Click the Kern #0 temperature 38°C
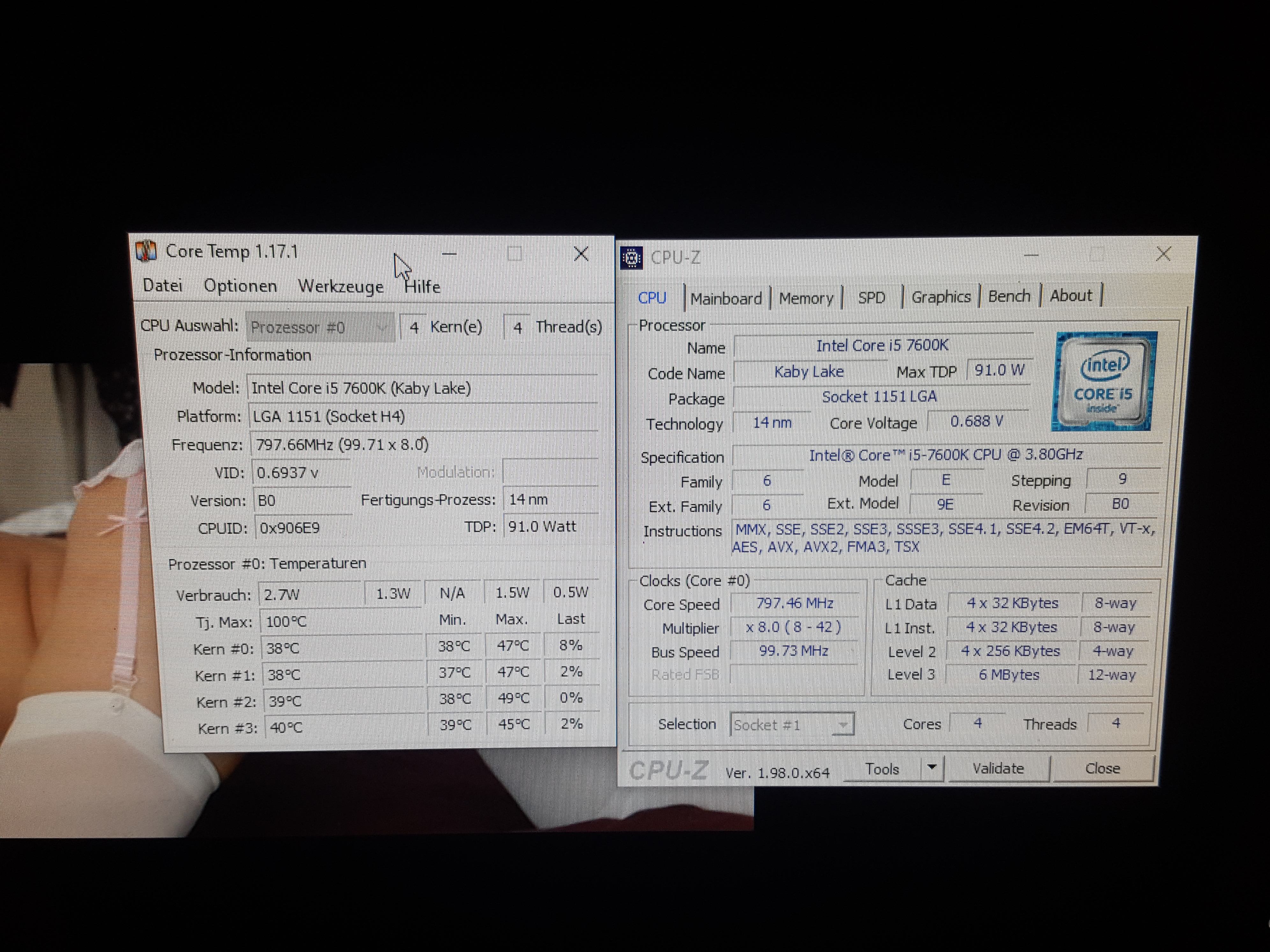 343,648
